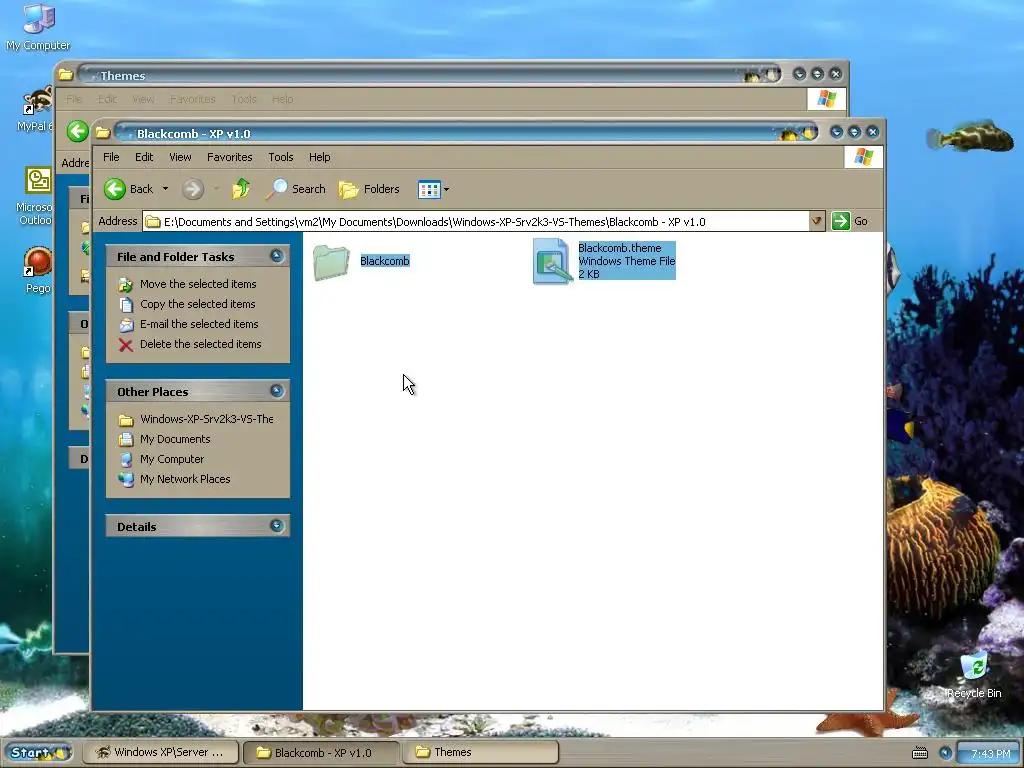Viewport: 1024px width, 768px height.
Task: Select the Blackcomb.theme file icon
Action: click(x=552, y=261)
